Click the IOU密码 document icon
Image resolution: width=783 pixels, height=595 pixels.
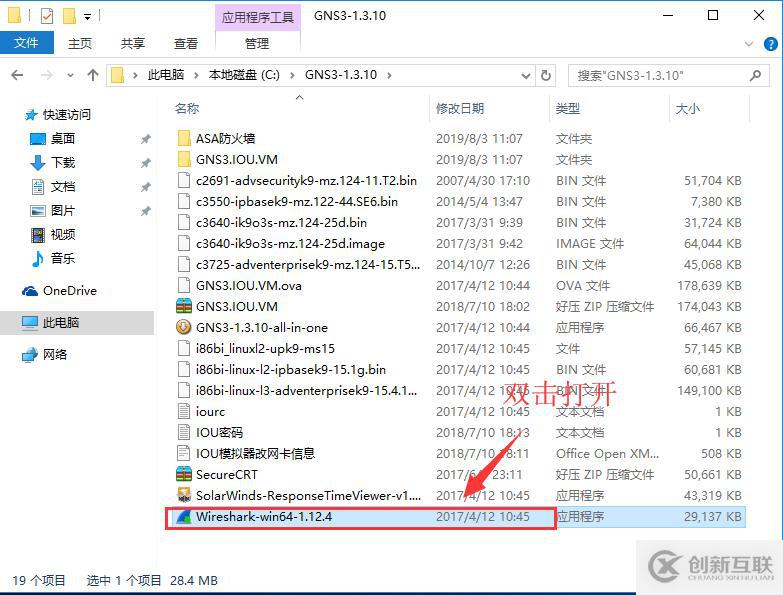[184, 432]
